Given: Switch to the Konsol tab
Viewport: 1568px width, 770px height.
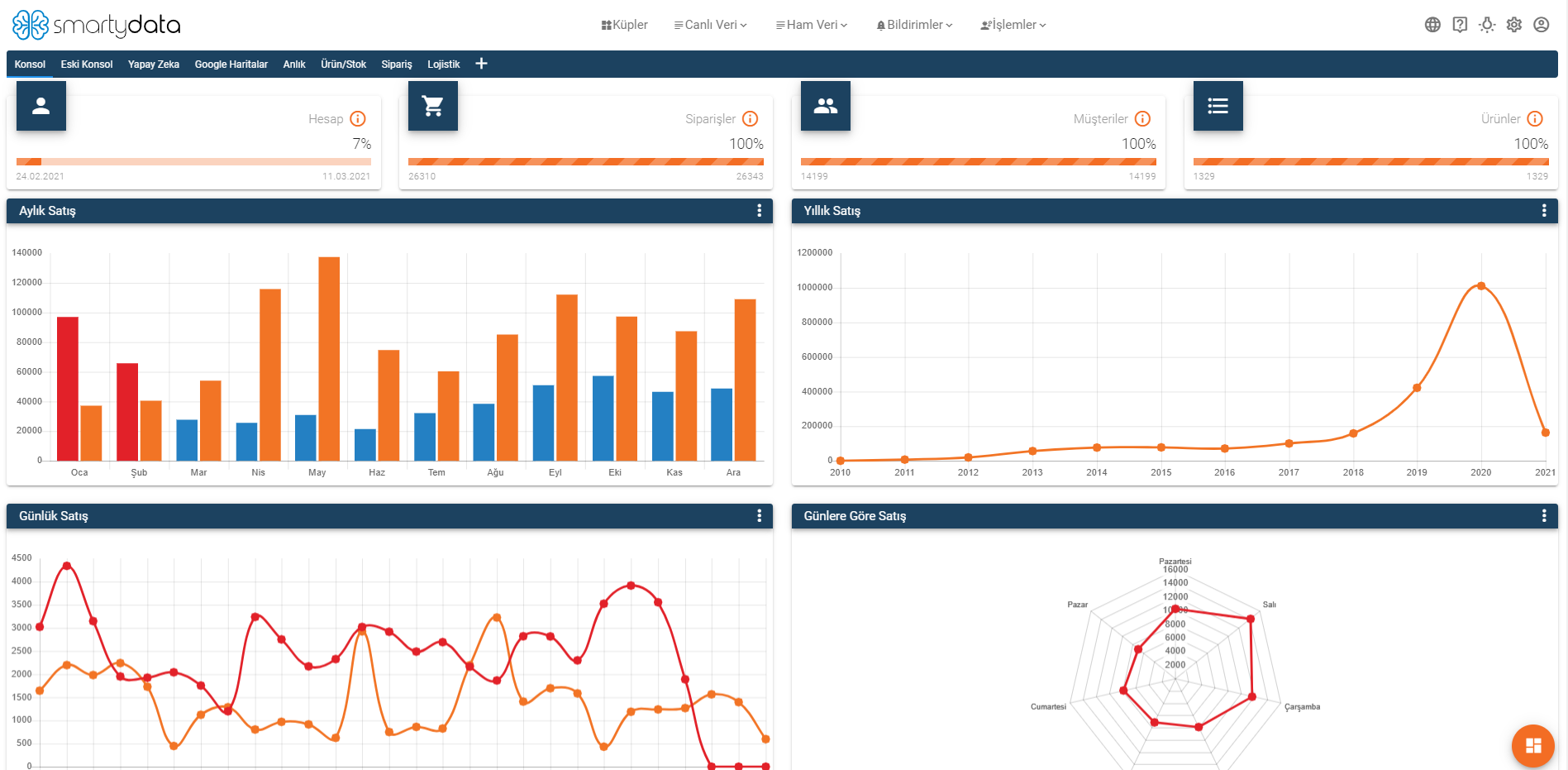Looking at the screenshot, I should tap(30, 65).
